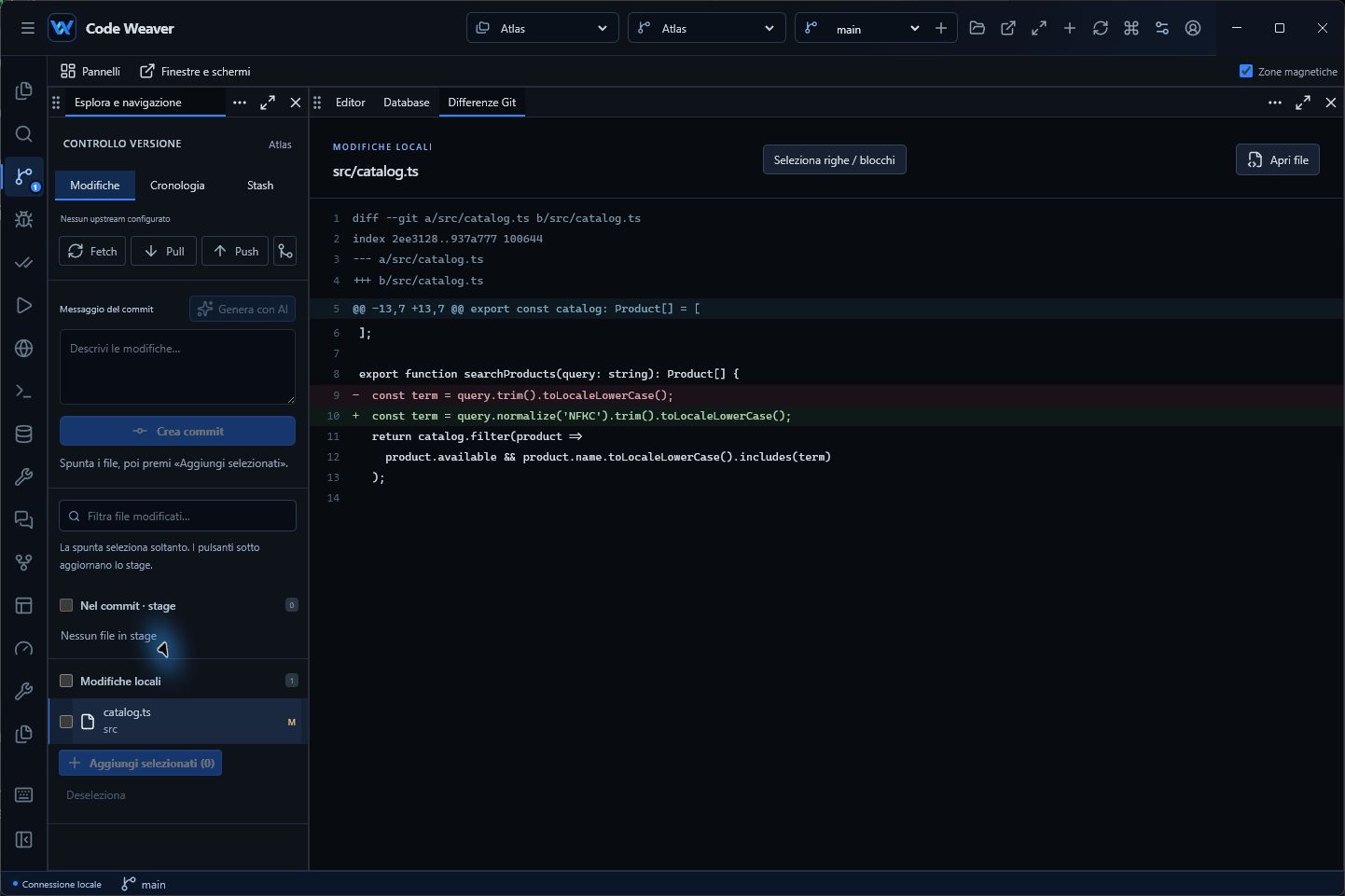The image size is (1345, 896).
Task: Open the keyboard shortcuts icon in sidebar
Action: (x=24, y=794)
